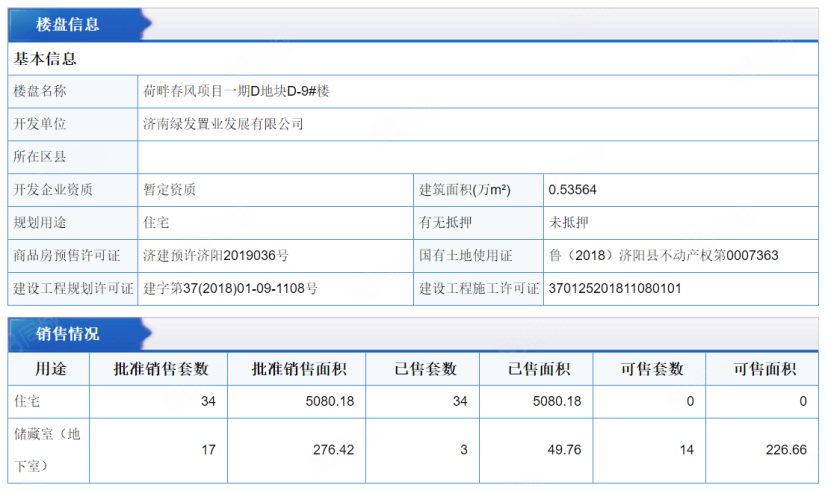The image size is (825, 491).
Task: Click the 开发企业资质 label cell
Action: click(73, 190)
